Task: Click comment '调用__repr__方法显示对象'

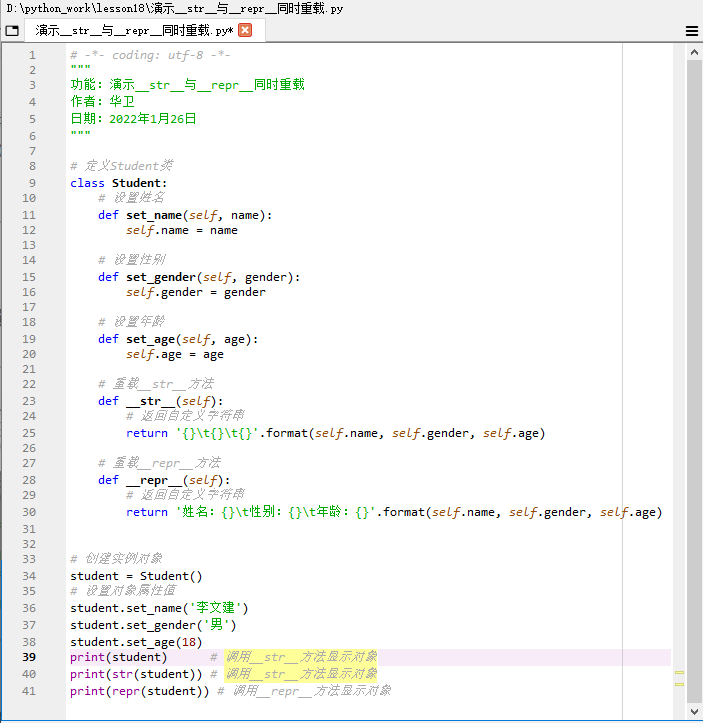Action: pyautogui.click(x=312, y=691)
